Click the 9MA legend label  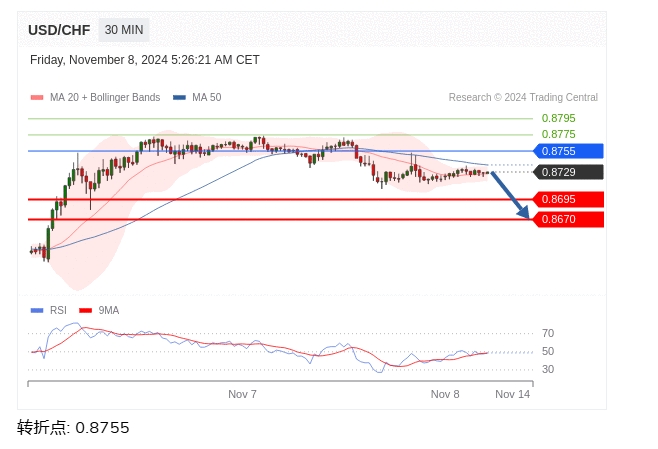[109, 311]
